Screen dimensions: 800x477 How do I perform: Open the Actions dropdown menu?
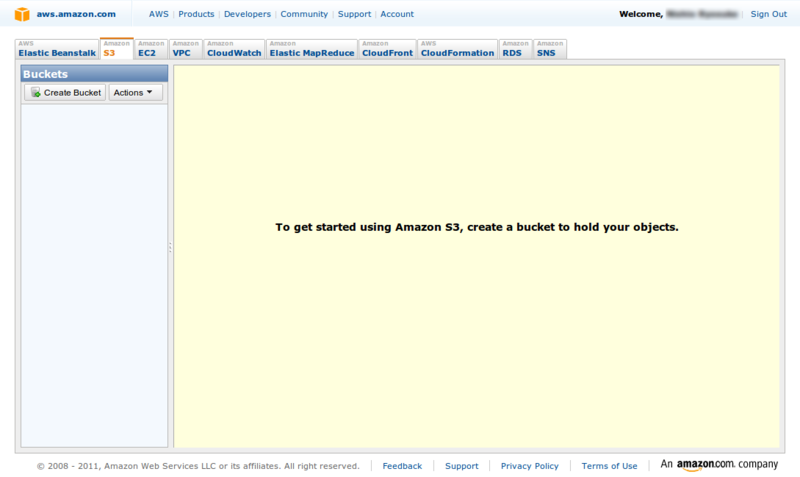click(x=135, y=92)
